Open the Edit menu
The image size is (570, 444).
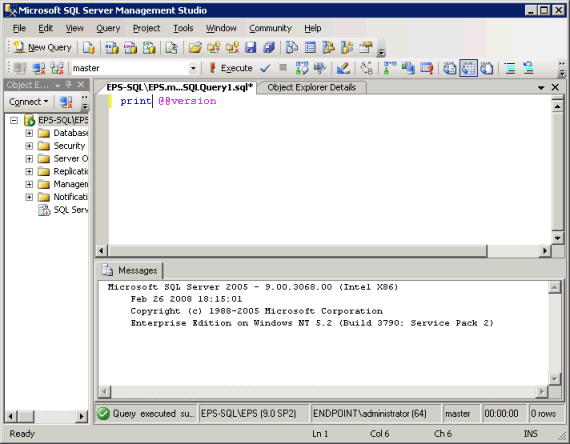tap(45, 28)
